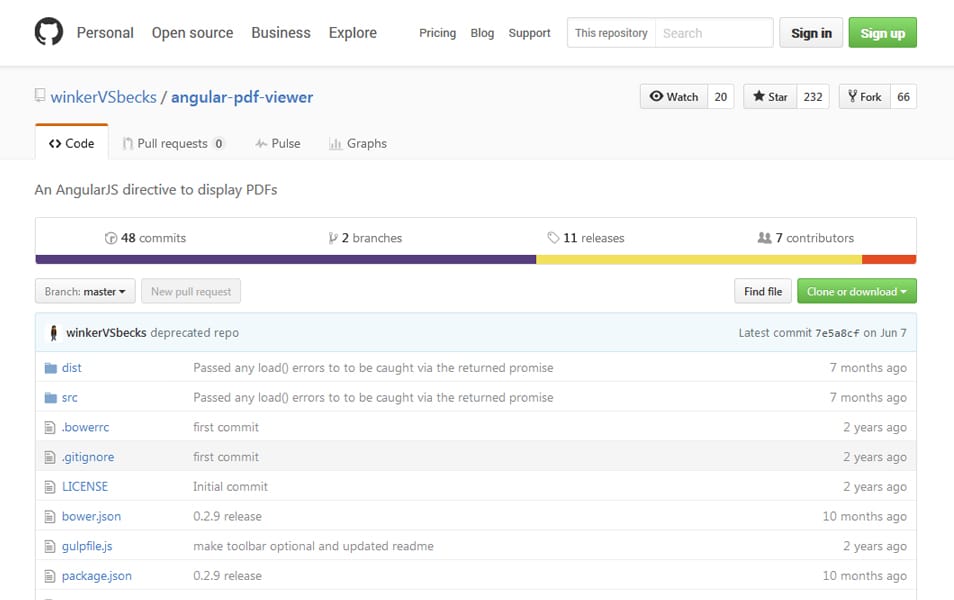
Task: Click the red-orange language bar segment
Action: tap(889, 260)
